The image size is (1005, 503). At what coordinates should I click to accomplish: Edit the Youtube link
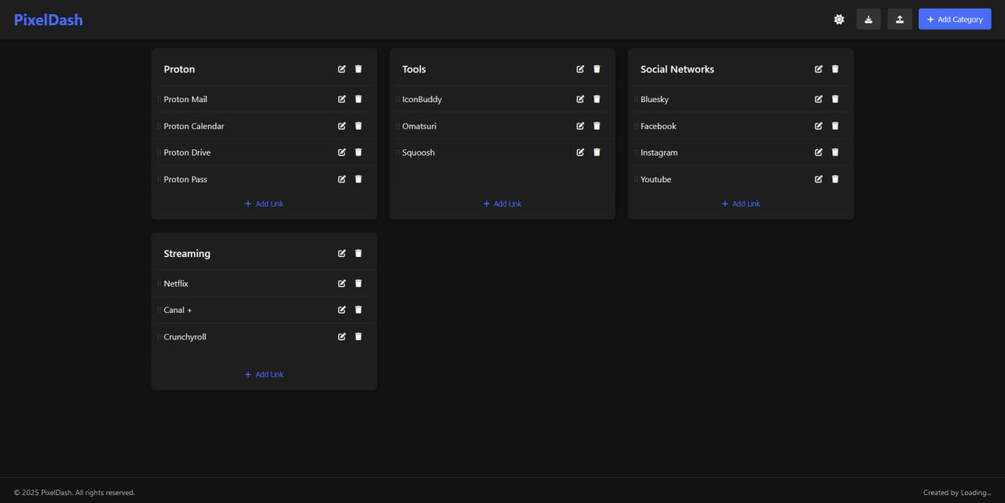click(x=818, y=179)
